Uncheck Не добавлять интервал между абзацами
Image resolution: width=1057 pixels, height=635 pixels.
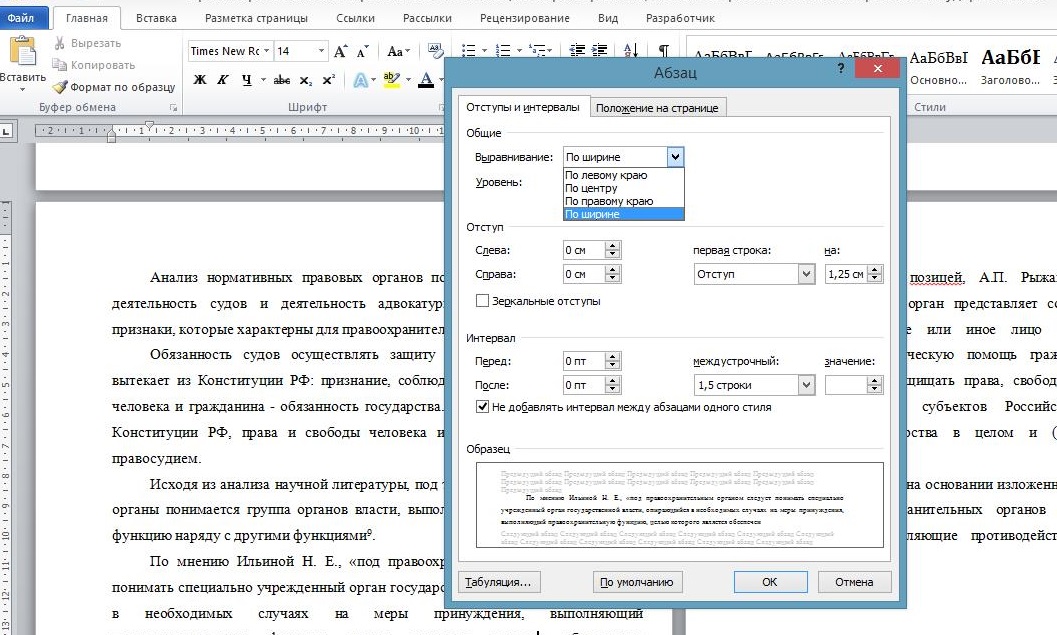coord(483,407)
